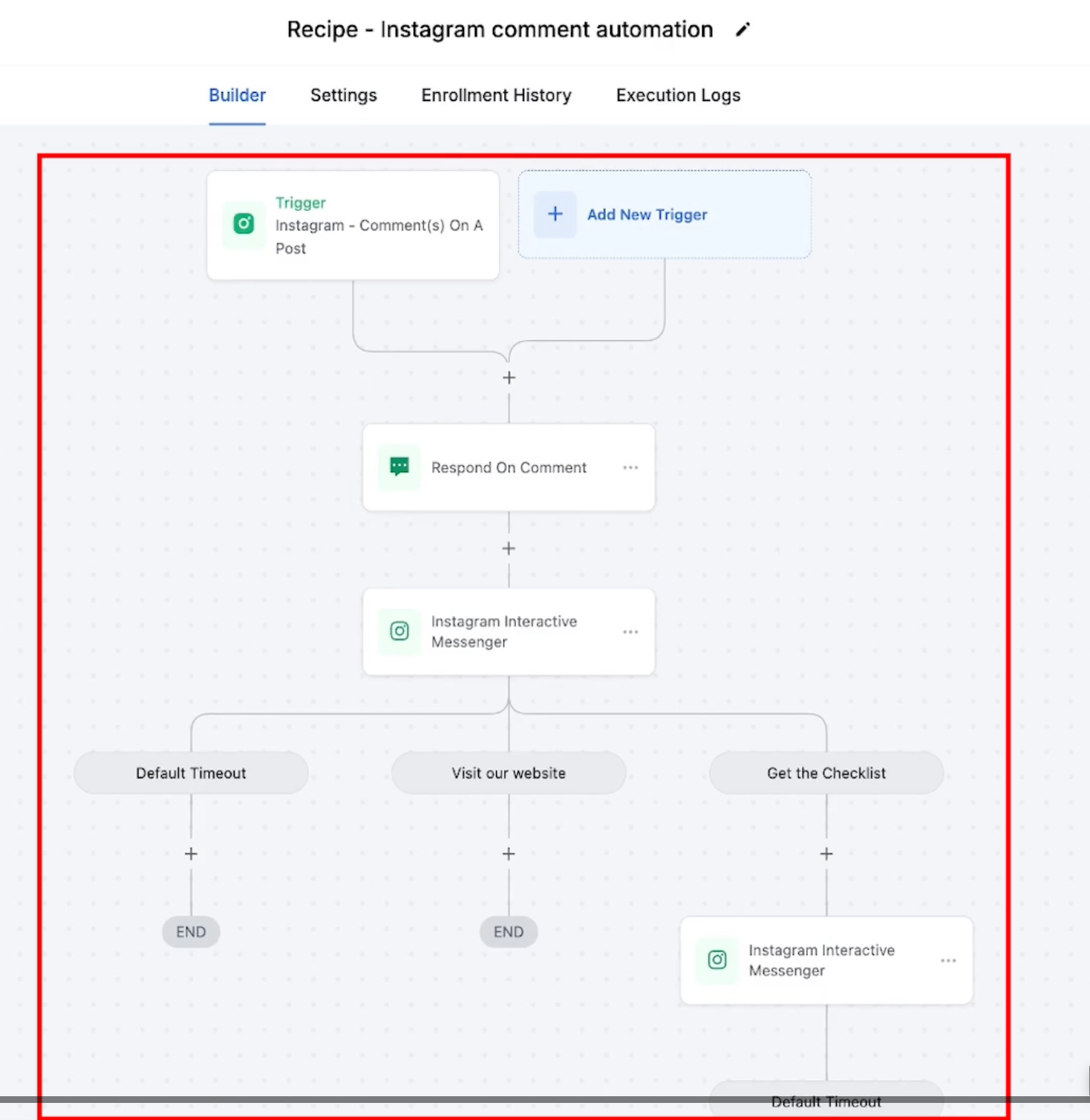
Task: Open the Enrollment History tab
Action: point(496,95)
